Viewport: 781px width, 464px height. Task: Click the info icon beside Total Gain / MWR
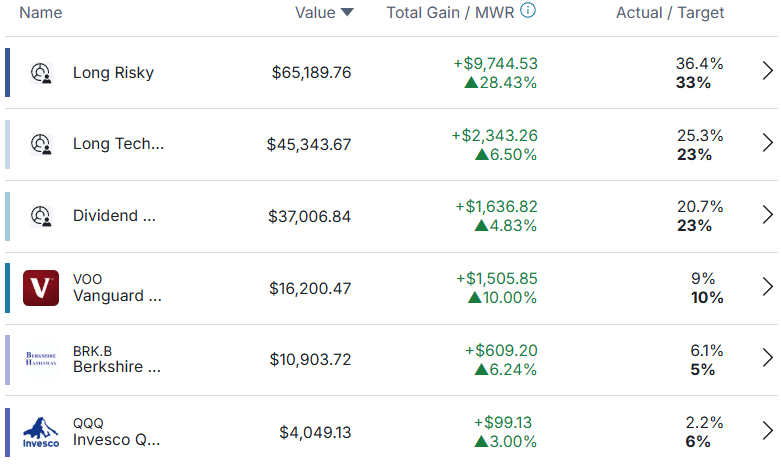click(528, 10)
